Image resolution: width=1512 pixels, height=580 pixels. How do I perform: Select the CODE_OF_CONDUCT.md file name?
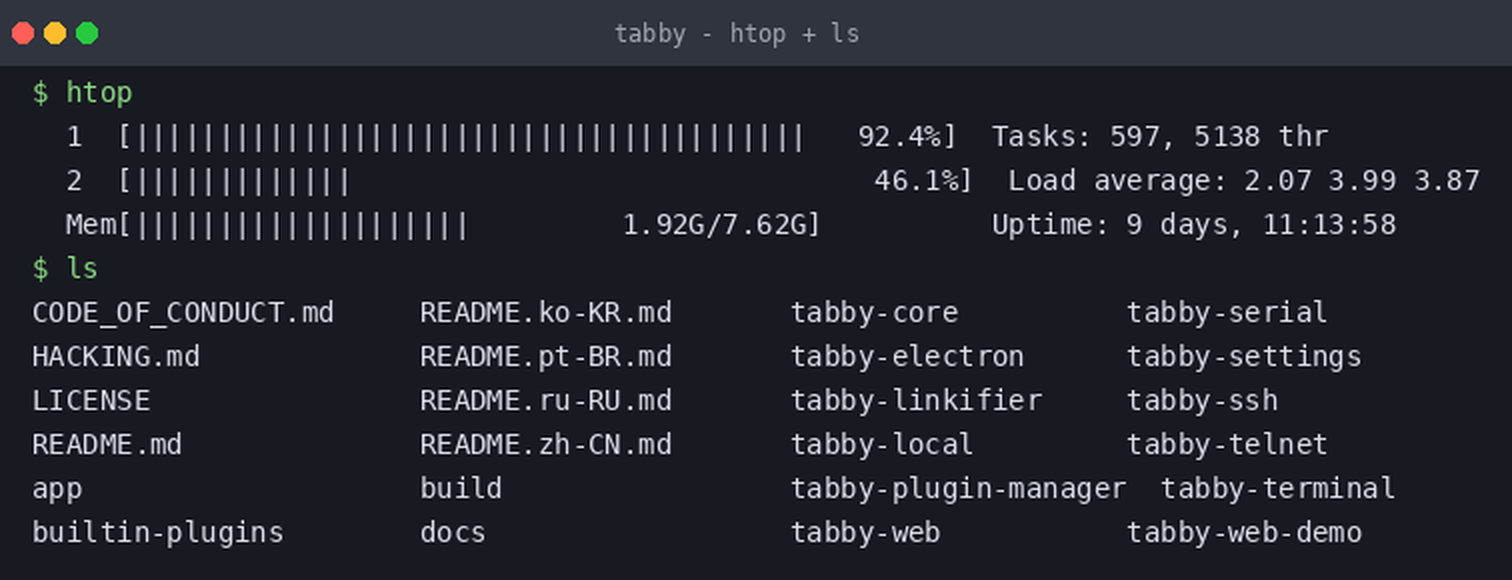pyautogui.click(x=183, y=313)
